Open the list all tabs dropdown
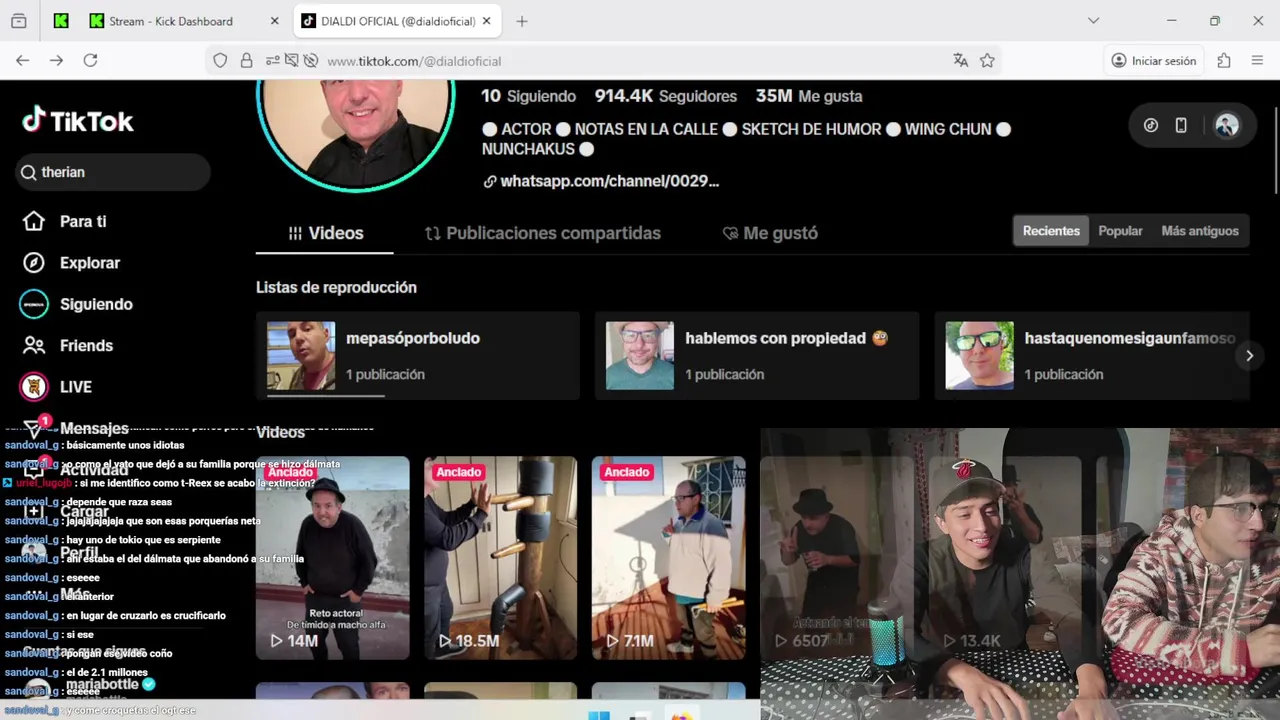 point(1093,21)
